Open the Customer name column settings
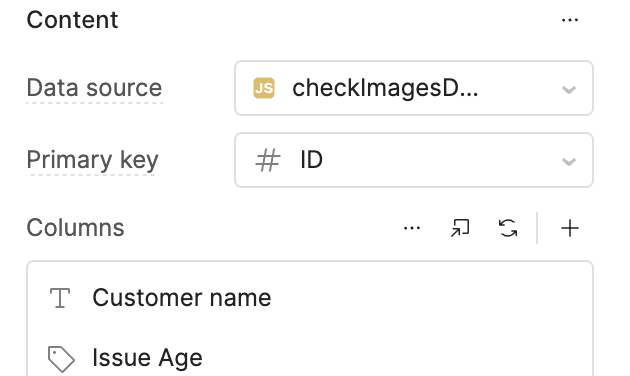Viewport: 630px width, 376px height. click(310, 298)
